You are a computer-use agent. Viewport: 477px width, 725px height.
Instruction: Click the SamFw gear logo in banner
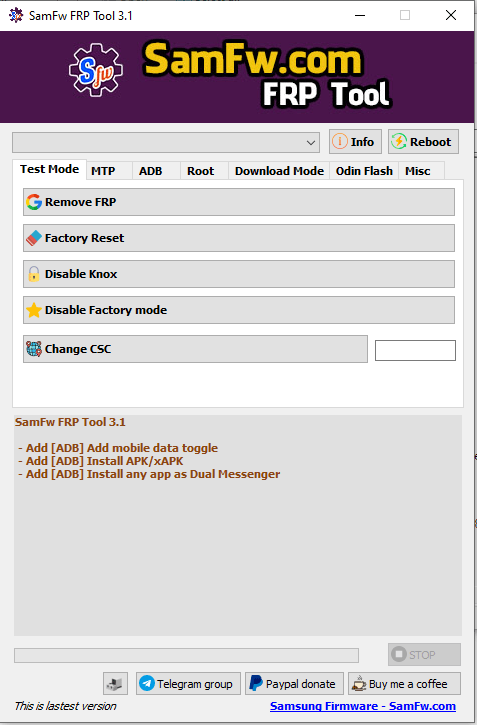pyautogui.click(x=96, y=69)
